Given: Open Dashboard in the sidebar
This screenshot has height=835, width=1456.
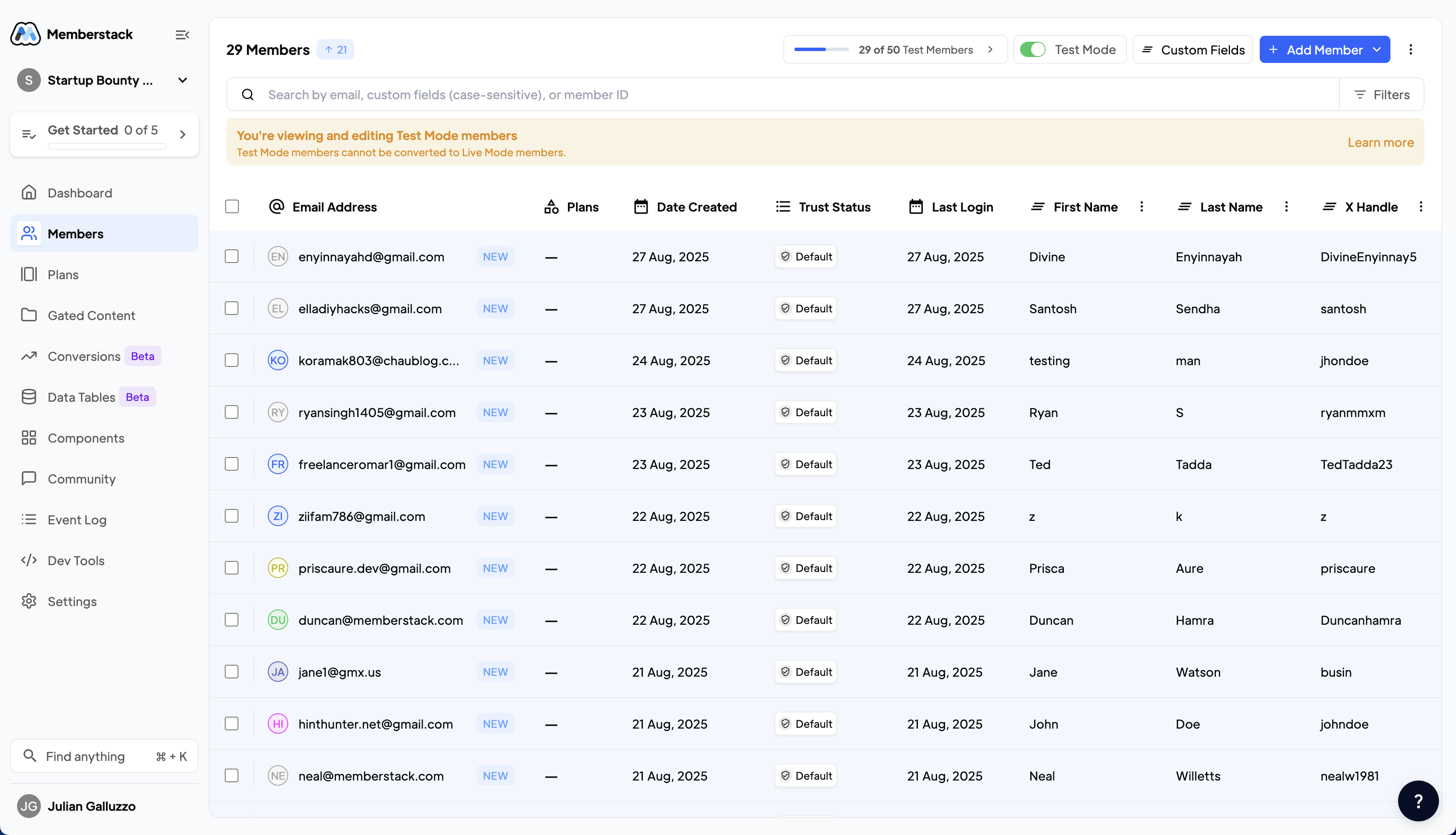Looking at the screenshot, I should pyautogui.click(x=104, y=193).
